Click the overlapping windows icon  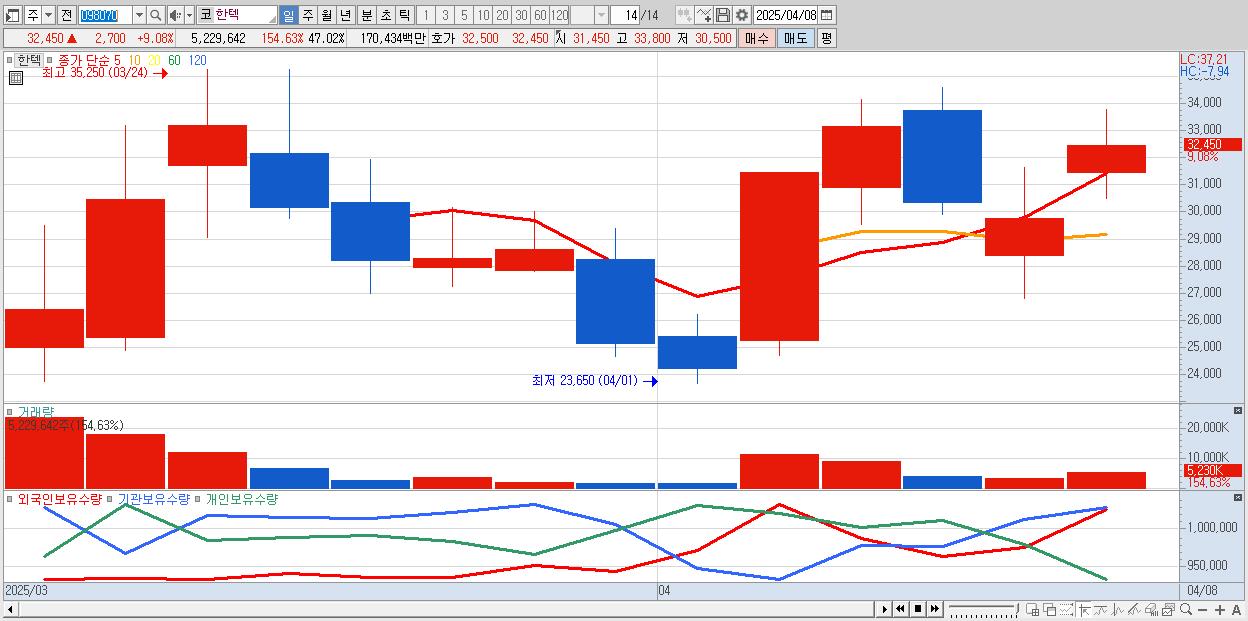pos(1050,609)
